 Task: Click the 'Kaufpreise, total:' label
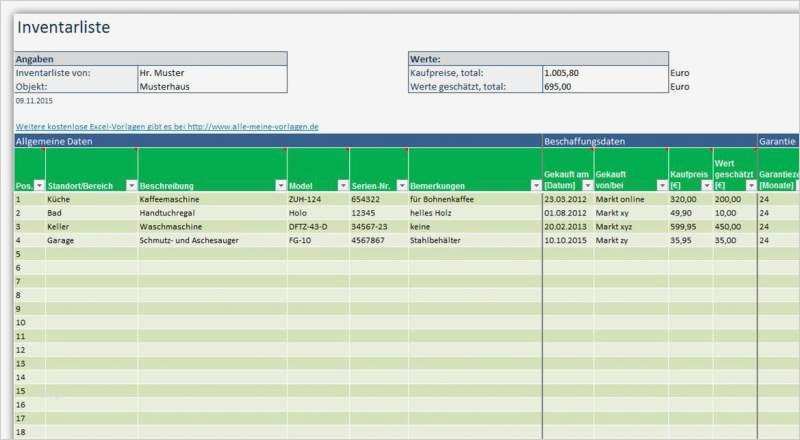tap(476, 73)
